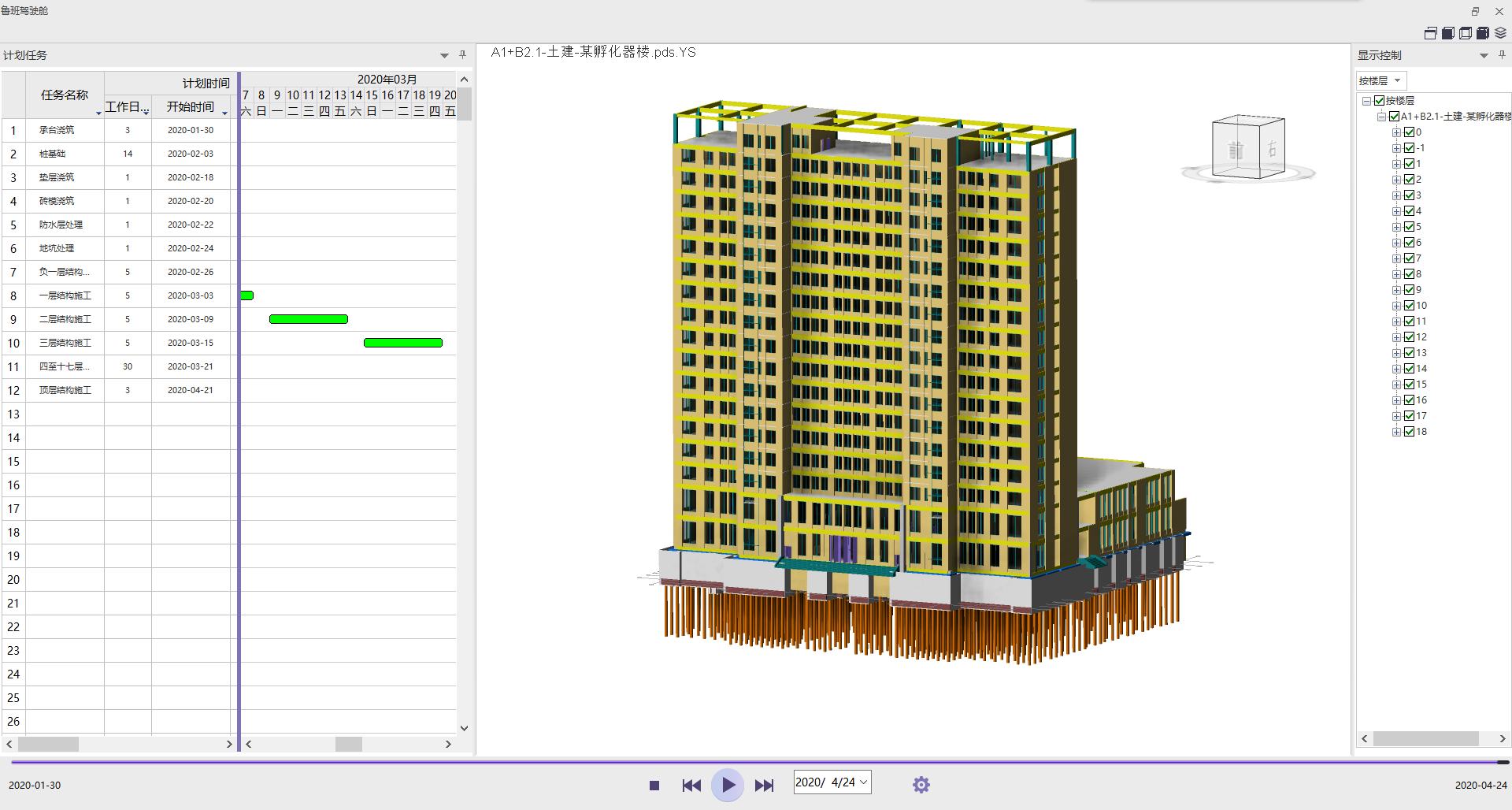Toggle visibility checkbox for floor 18
Image resolution: width=1512 pixels, height=810 pixels.
[x=1410, y=432]
